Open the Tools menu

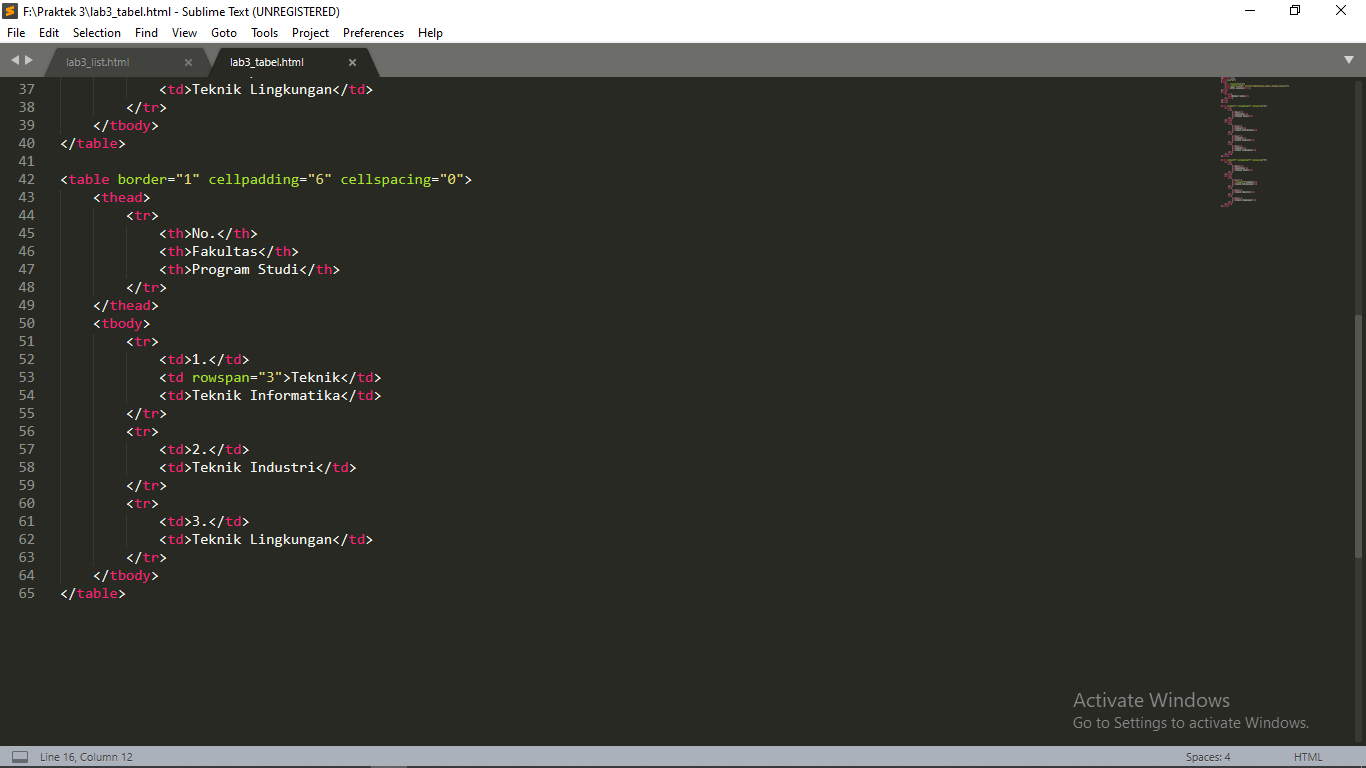(264, 32)
